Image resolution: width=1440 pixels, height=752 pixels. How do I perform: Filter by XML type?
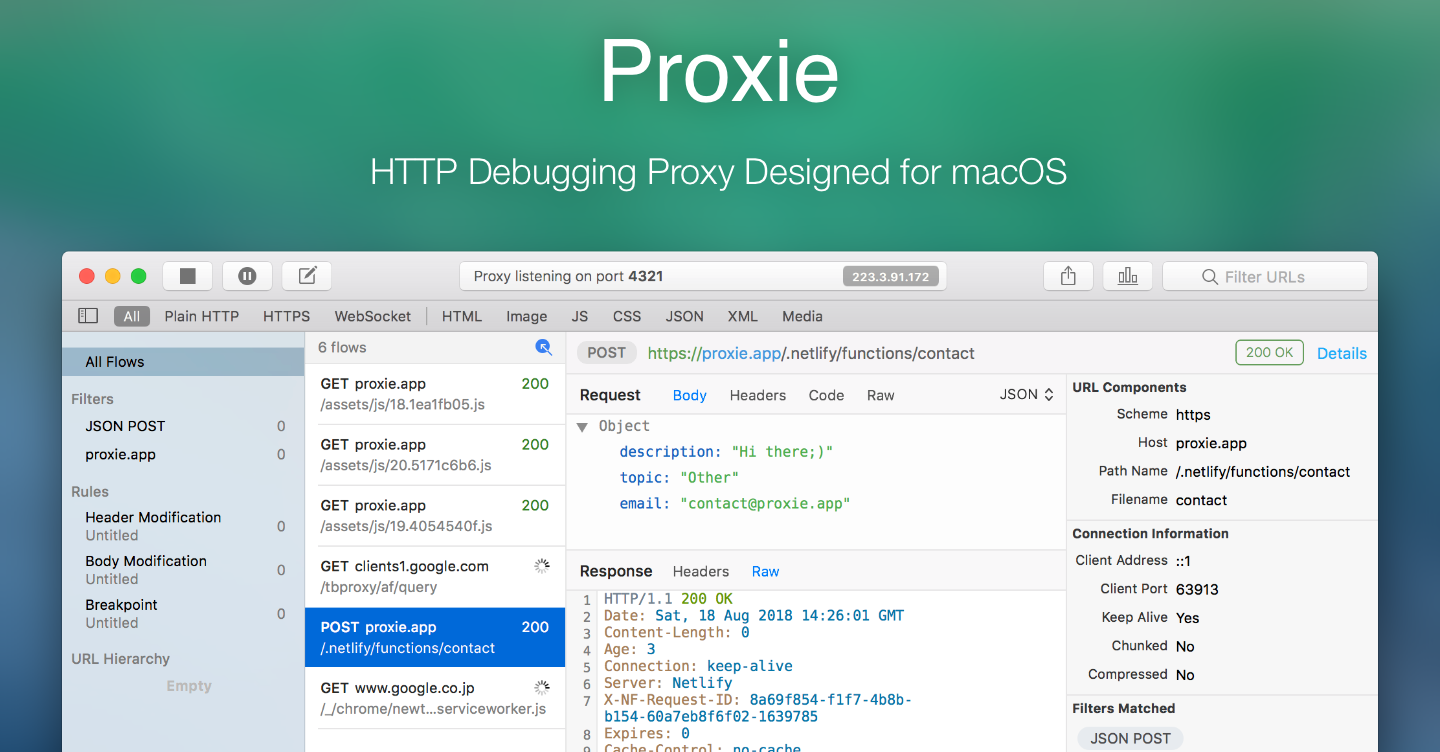[743, 316]
